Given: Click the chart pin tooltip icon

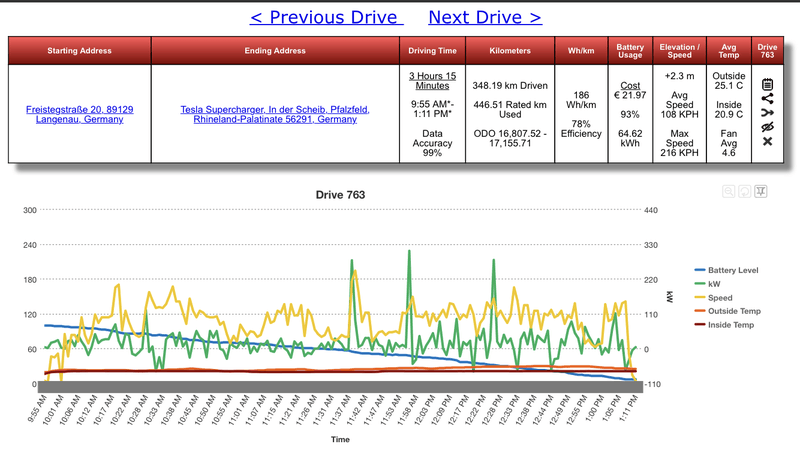Looking at the screenshot, I should point(761,191).
